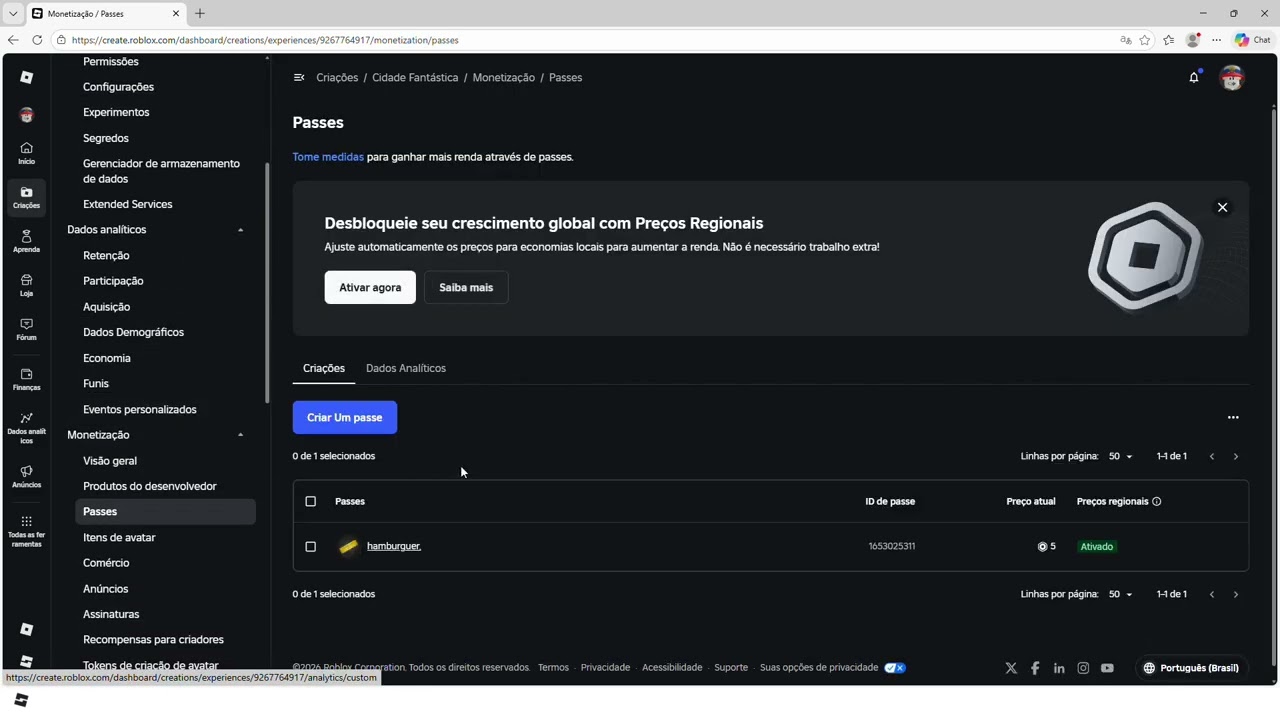Image resolution: width=1280 pixels, height=720 pixels.
Task: Select all passes with header checkbox
Action: point(310,501)
